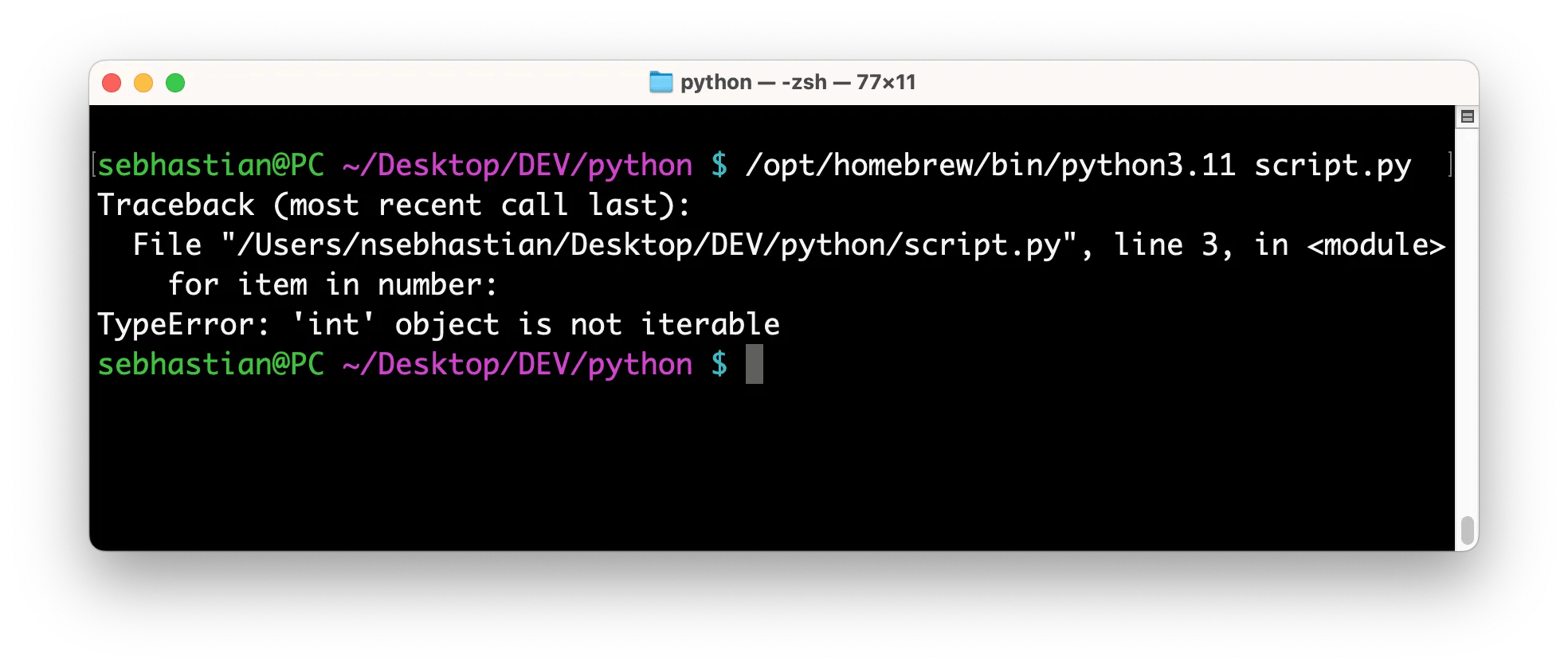Image resolution: width=1568 pixels, height=669 pixels.
Task: Click the 'TypeError: 'int' object is not iterable' line
Action: 438,325
